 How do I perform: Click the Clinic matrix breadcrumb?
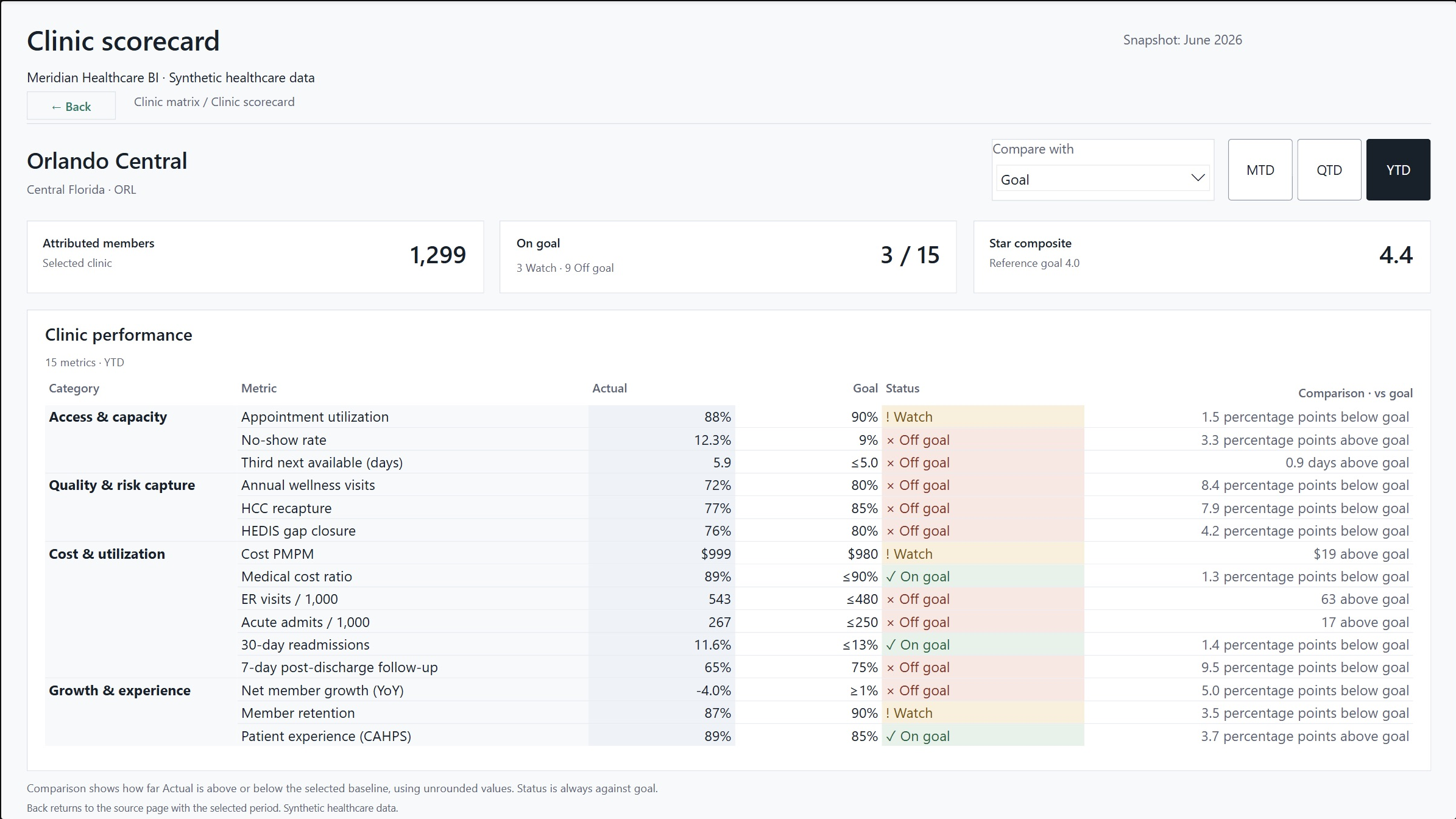(166, 102)
